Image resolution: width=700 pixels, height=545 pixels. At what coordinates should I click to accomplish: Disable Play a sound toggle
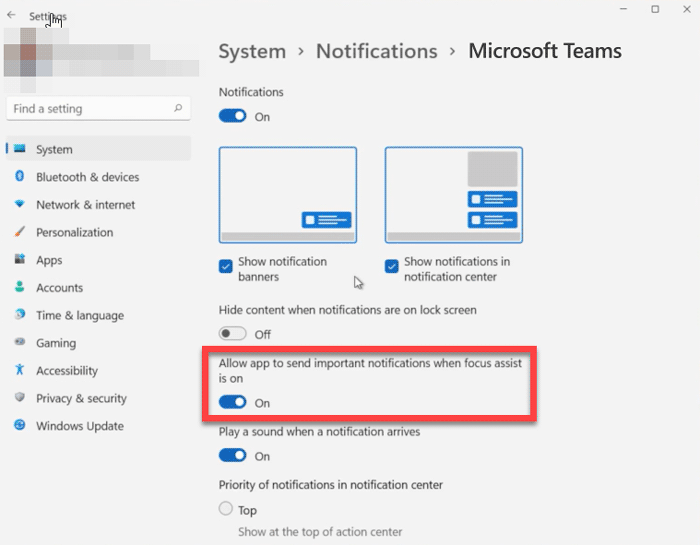[x=232, y=456]
